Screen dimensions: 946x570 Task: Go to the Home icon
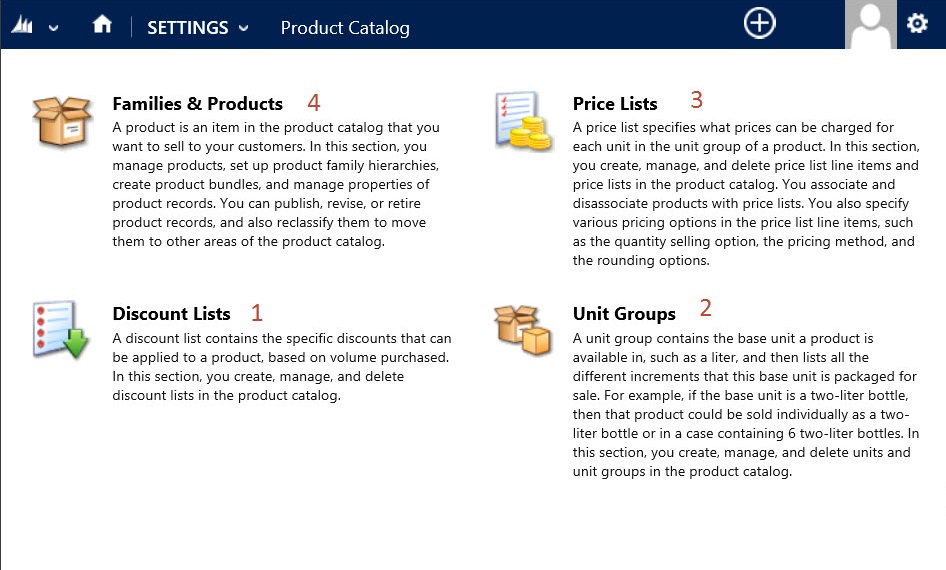[x=102, y=26]
